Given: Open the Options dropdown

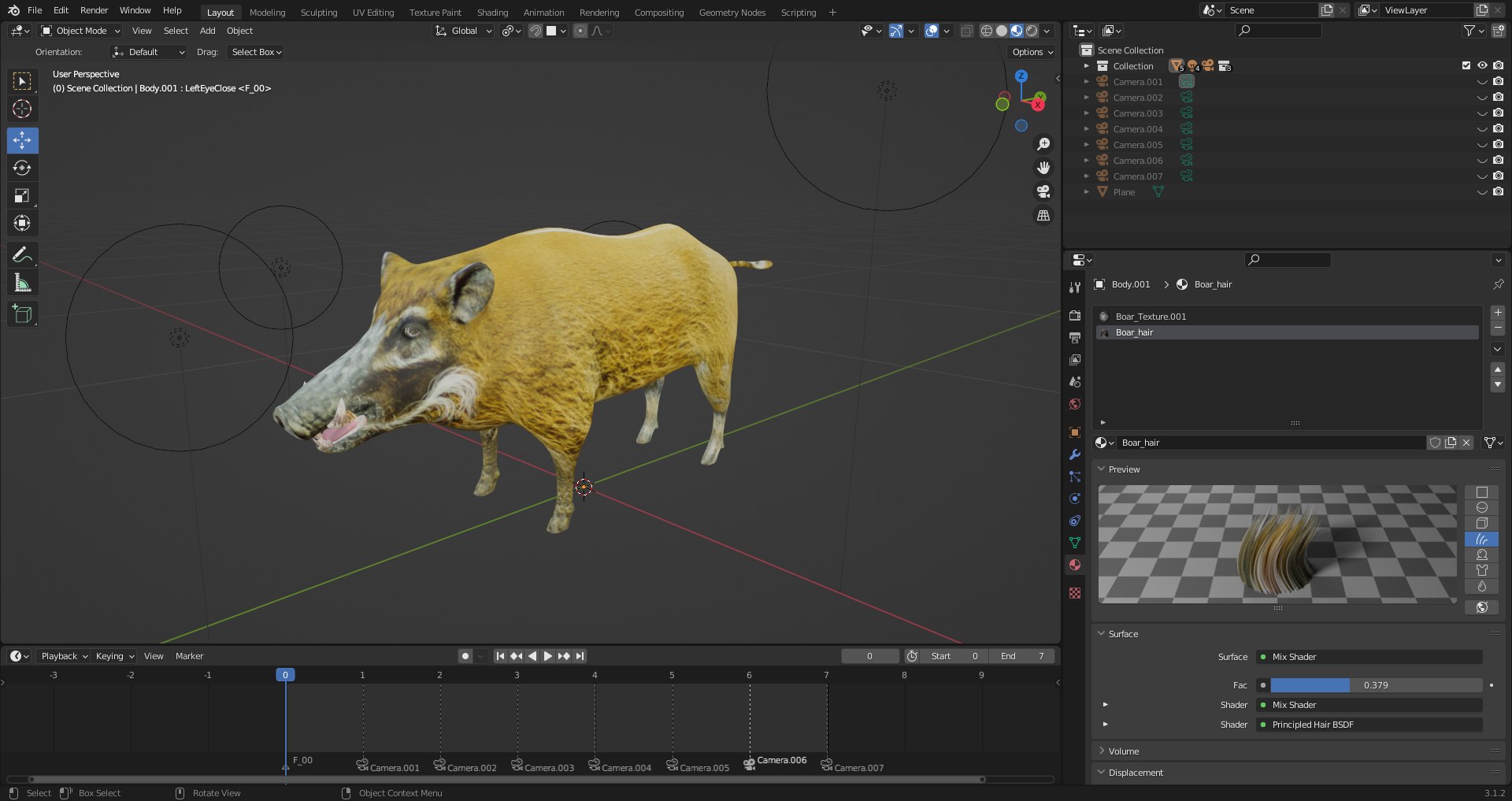Looking at the screenshot, I should [1032, 52].
